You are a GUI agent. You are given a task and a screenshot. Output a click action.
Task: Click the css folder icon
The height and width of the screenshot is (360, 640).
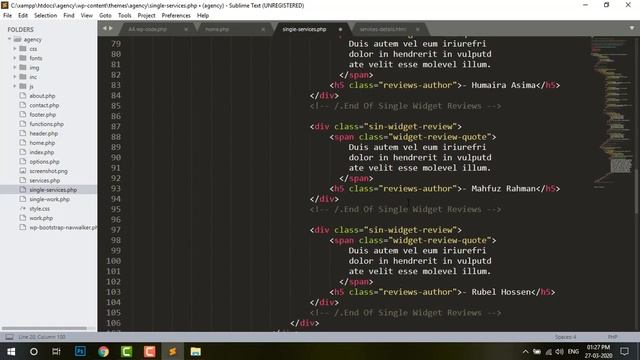tap(23, 49)
